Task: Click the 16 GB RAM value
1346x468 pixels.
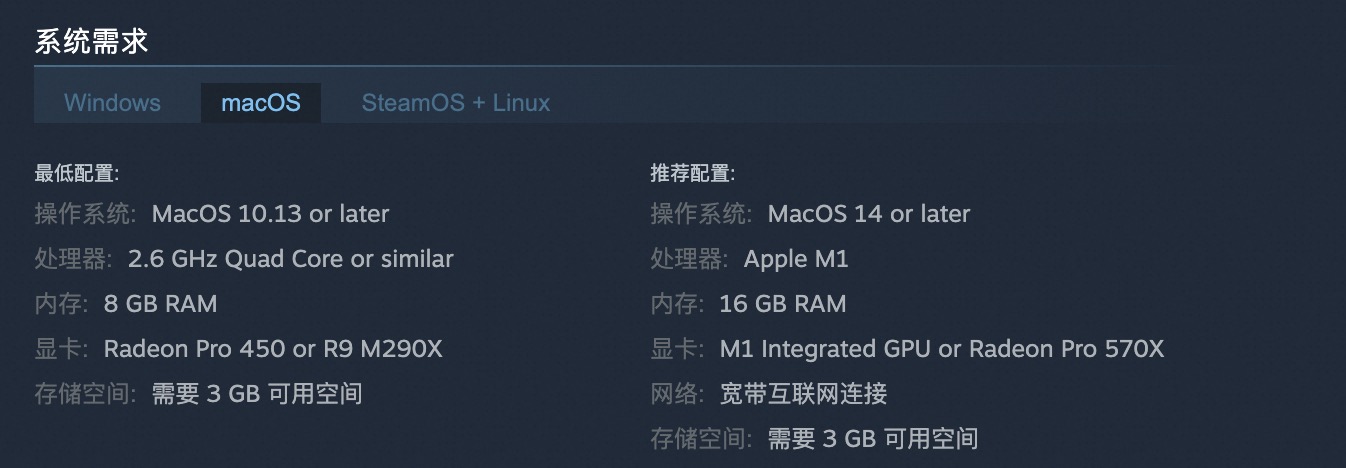Action: (x=783, y=304)
